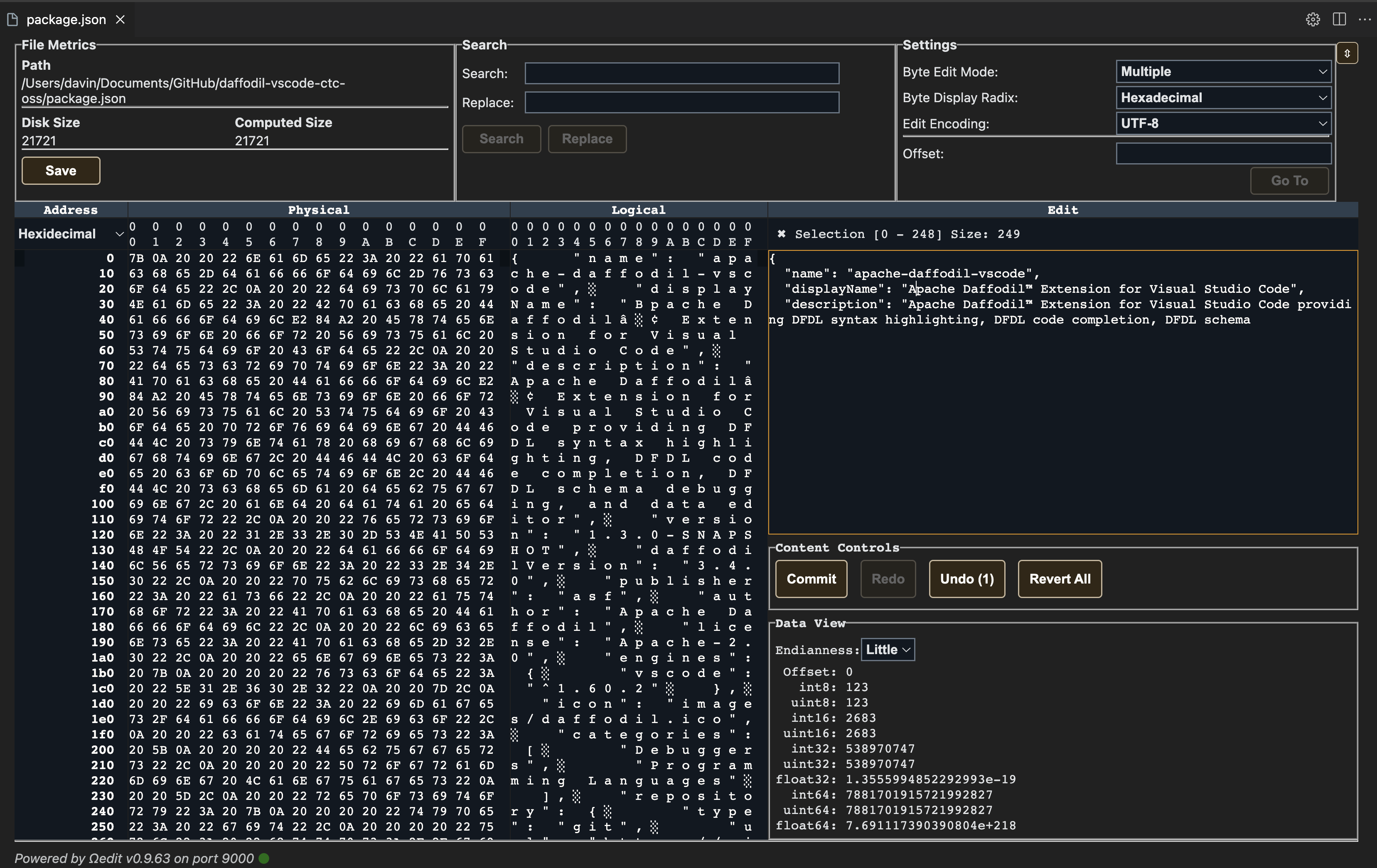Viewport: 1377px width, 868px height.
Task: Commit the current edit
Action: [811, 579]
